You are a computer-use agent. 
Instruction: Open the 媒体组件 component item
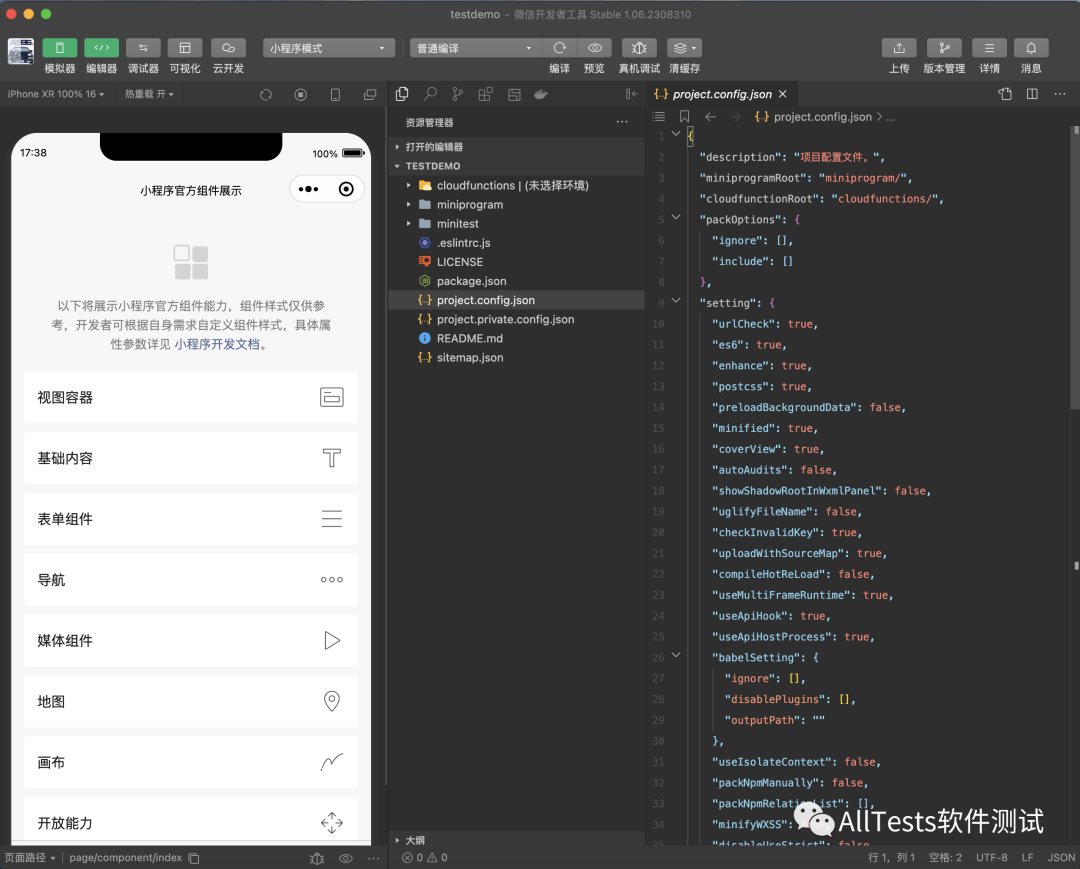191,640
